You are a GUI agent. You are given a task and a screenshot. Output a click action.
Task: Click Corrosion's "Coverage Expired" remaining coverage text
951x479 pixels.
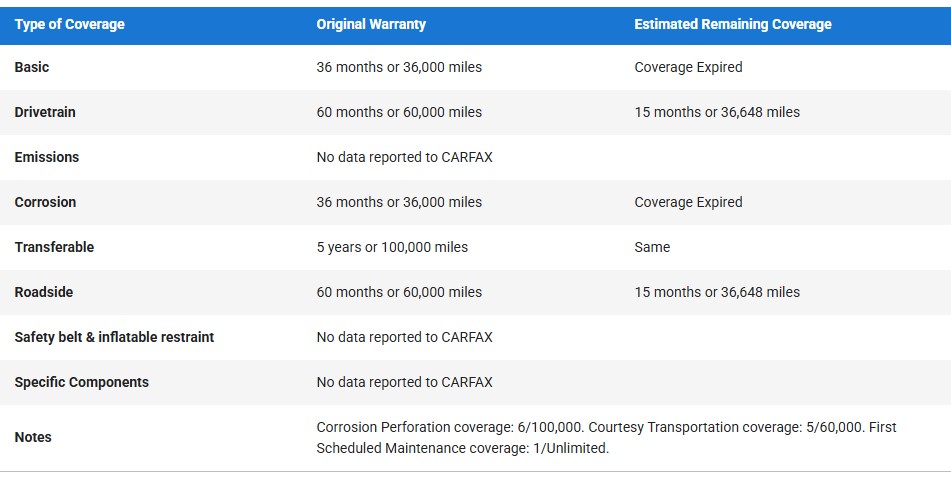tap(688, 202)
